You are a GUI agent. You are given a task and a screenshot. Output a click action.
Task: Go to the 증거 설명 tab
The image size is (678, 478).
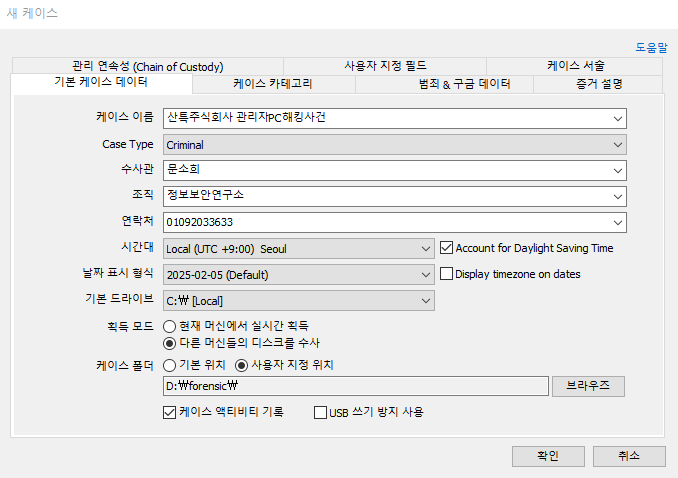pos(598,84)
